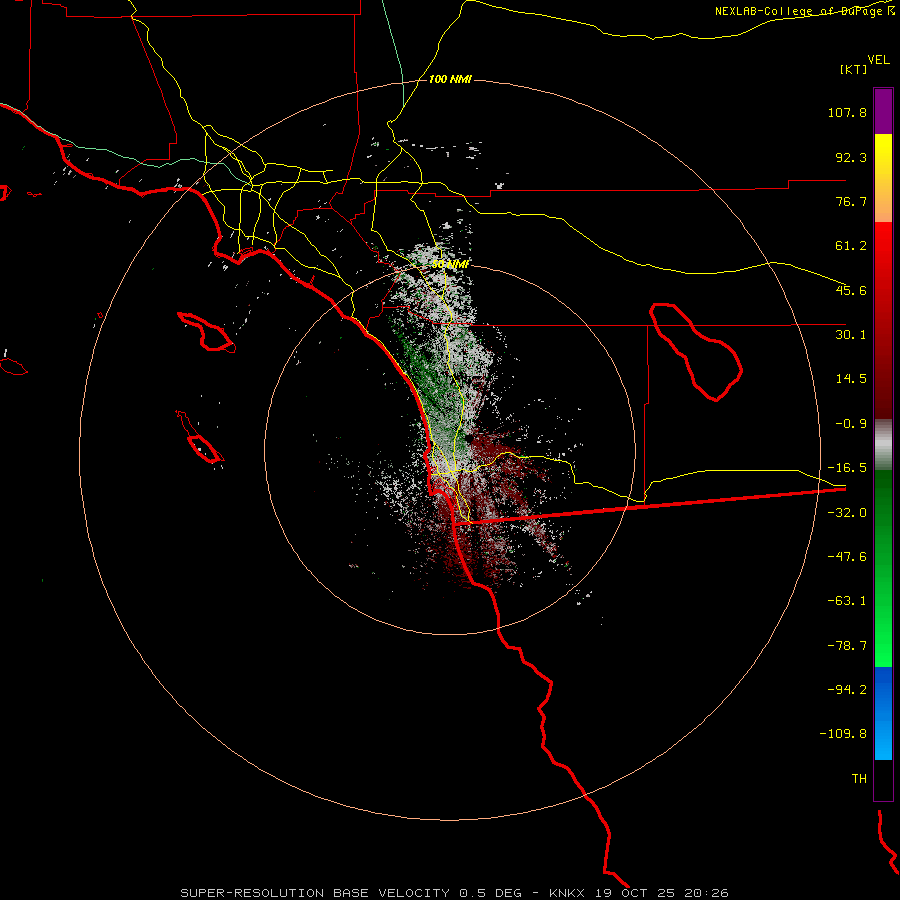
Task: Click the 30.1 velocity scale value
Action: click(851, 335)
